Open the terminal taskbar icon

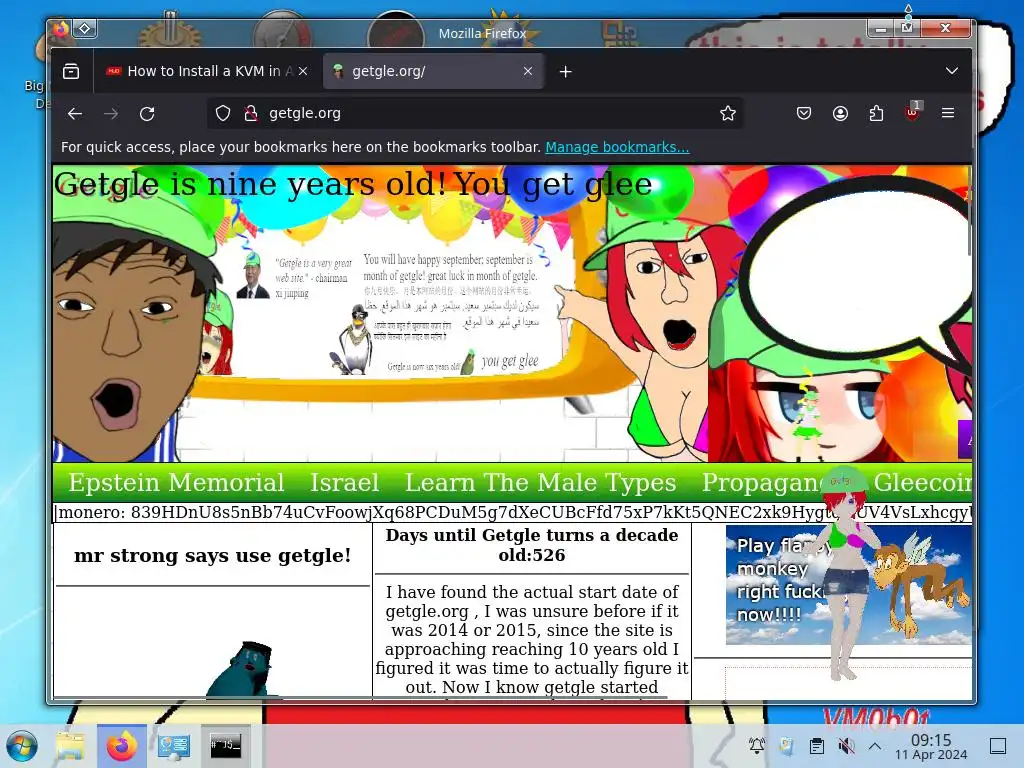click(225, 746)
